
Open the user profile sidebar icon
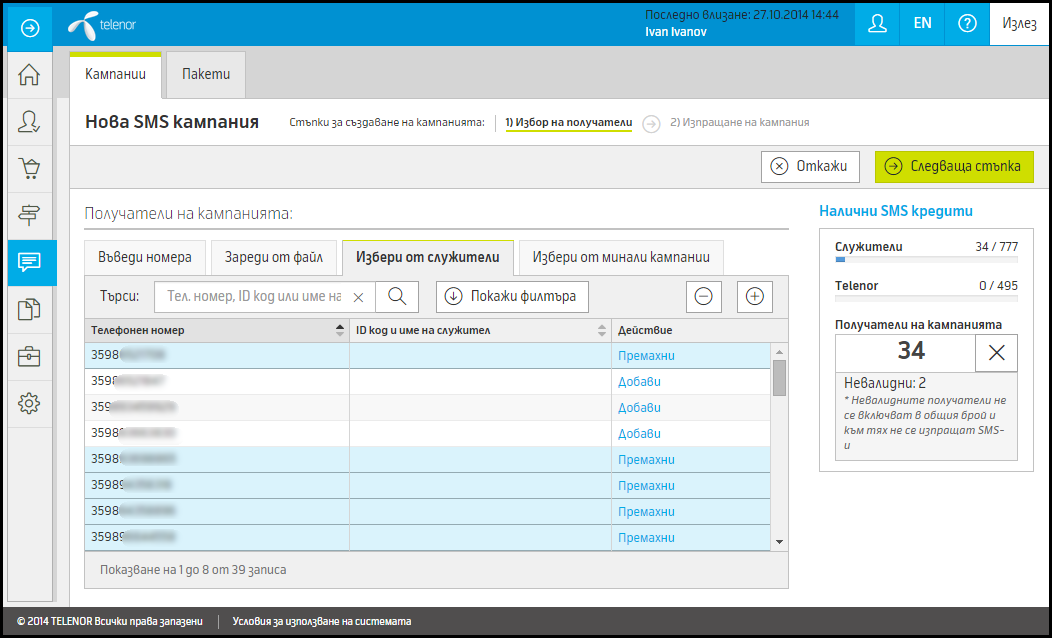tap(29, 121)
